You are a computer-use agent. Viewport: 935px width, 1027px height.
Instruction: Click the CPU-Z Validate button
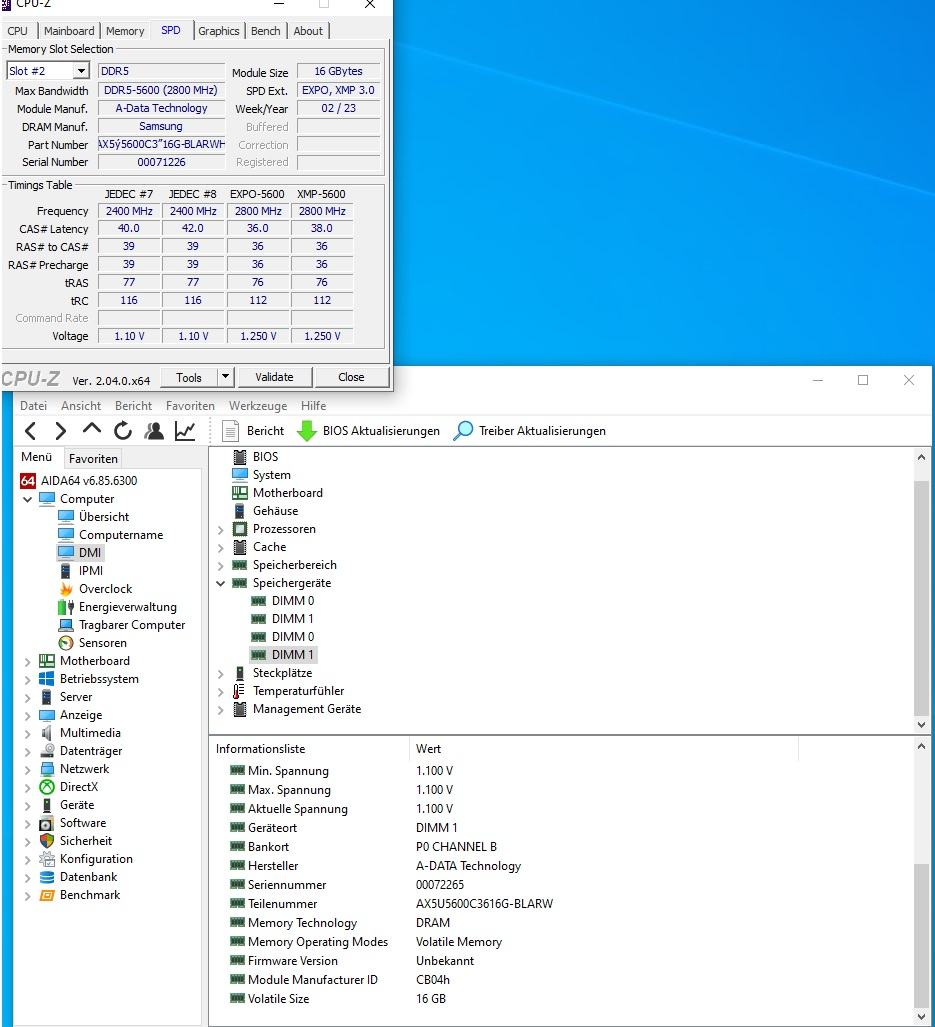274,377
